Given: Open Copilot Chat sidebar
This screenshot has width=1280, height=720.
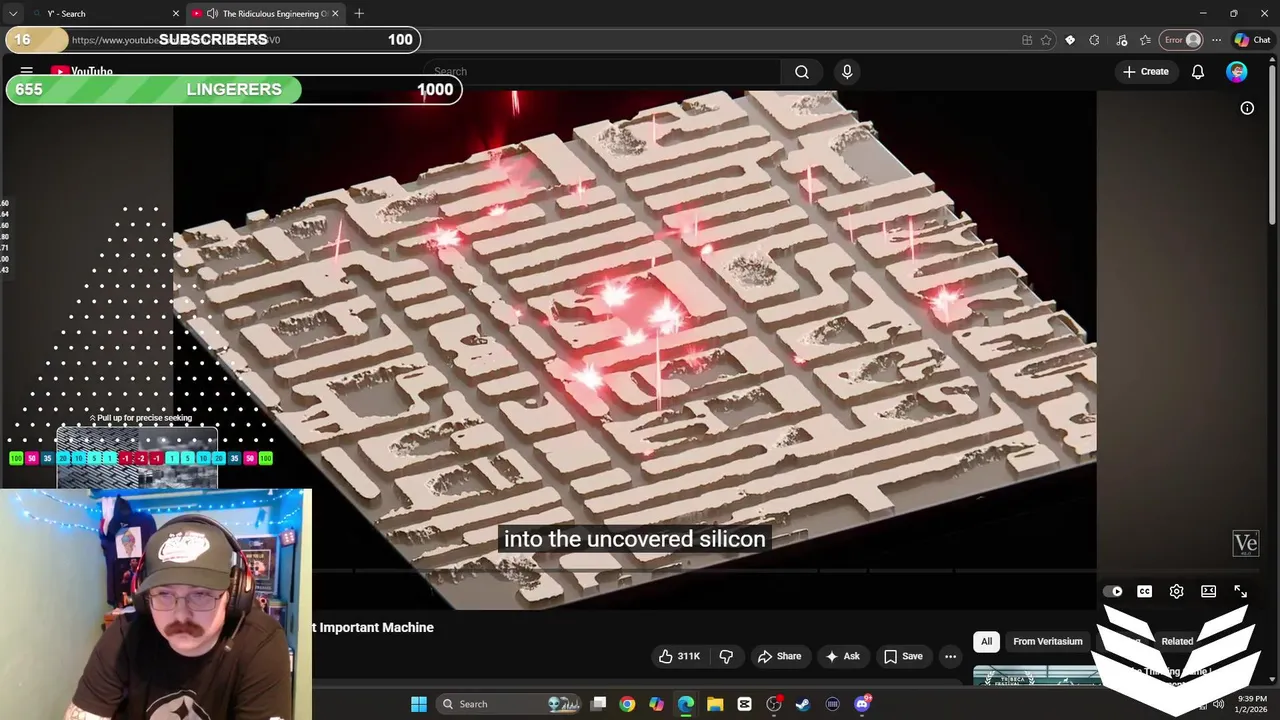Looking at the screenshot, I should pos(1253,40).
